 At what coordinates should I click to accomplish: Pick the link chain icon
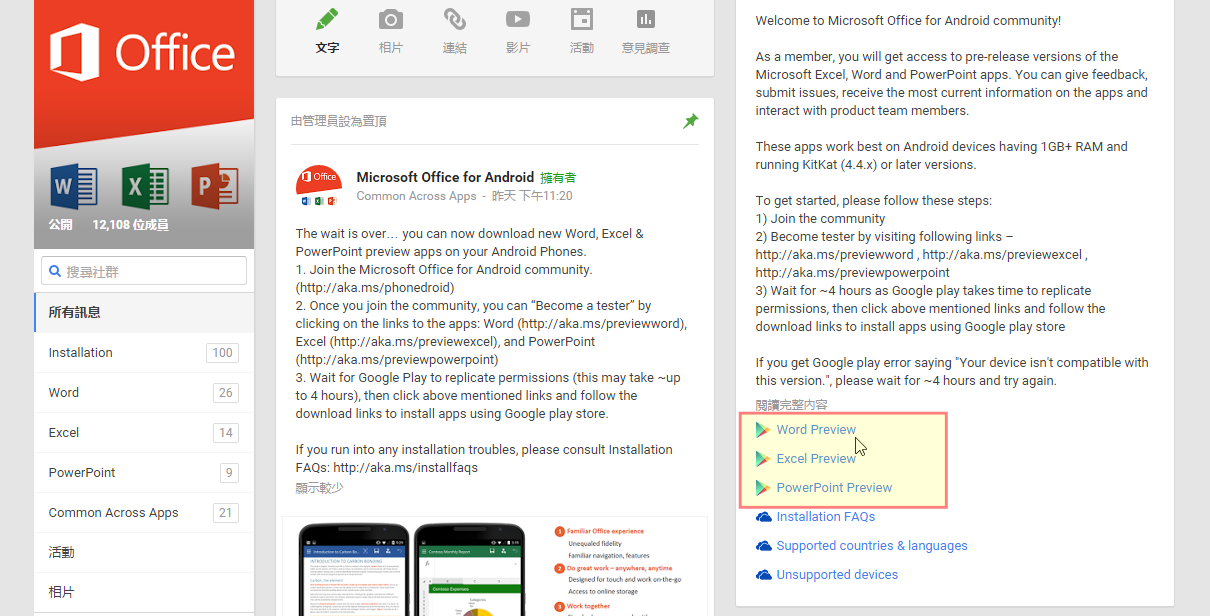[x=455, y=19]
